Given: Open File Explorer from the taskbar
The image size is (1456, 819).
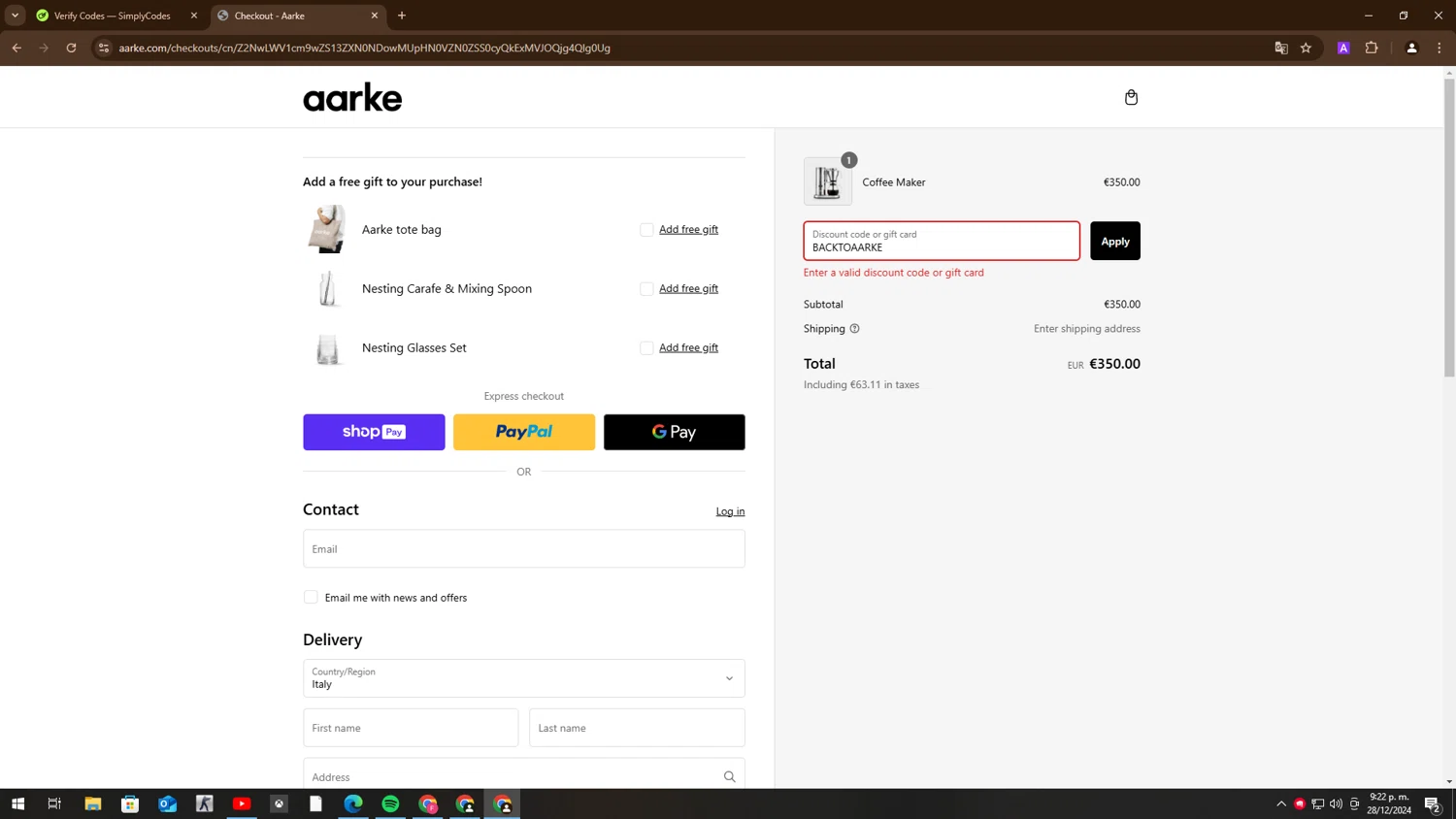Looking at the screenshot, I should [92, 803].
